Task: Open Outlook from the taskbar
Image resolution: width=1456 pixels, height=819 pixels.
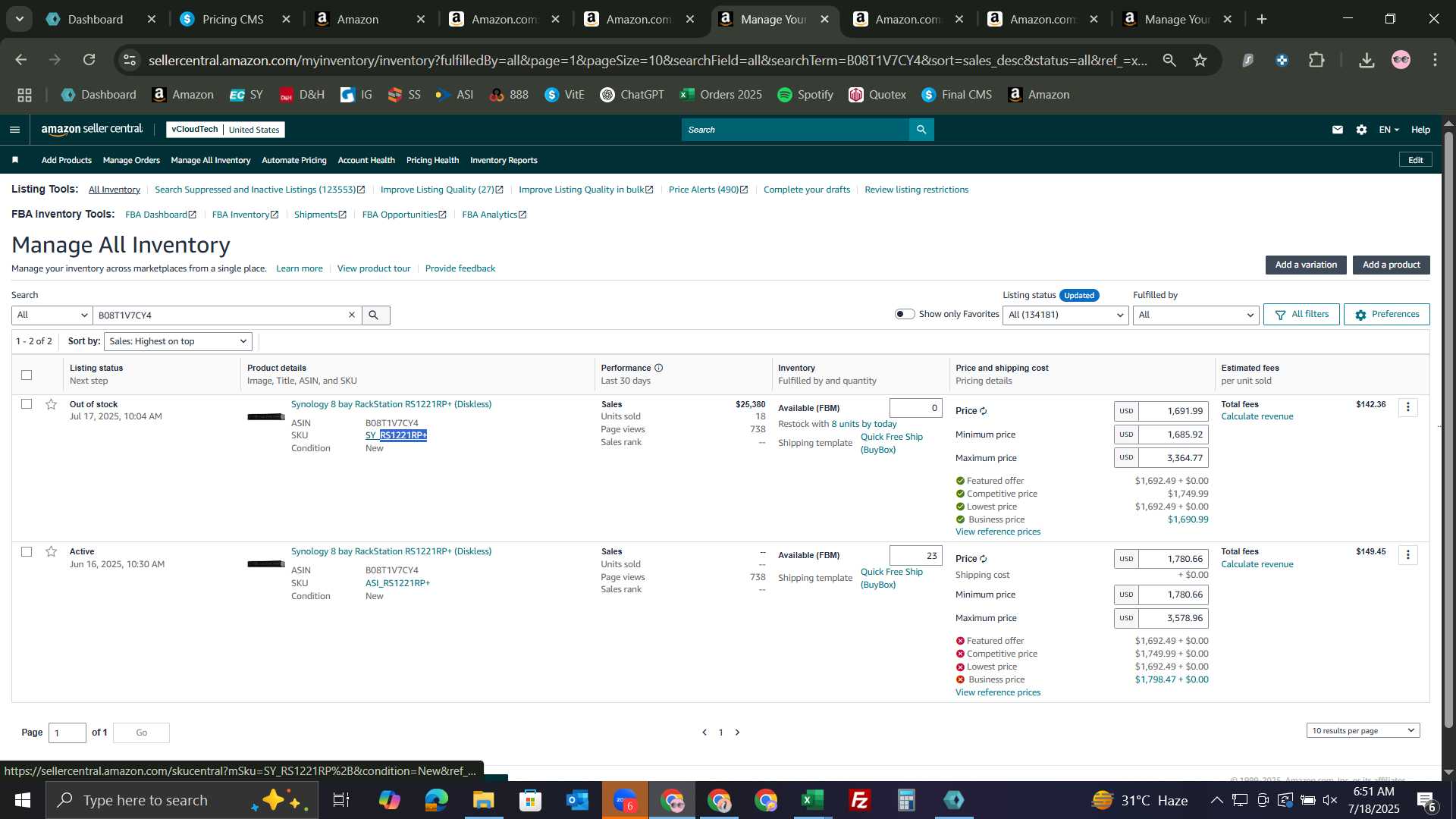Action: tap(578, 800)
